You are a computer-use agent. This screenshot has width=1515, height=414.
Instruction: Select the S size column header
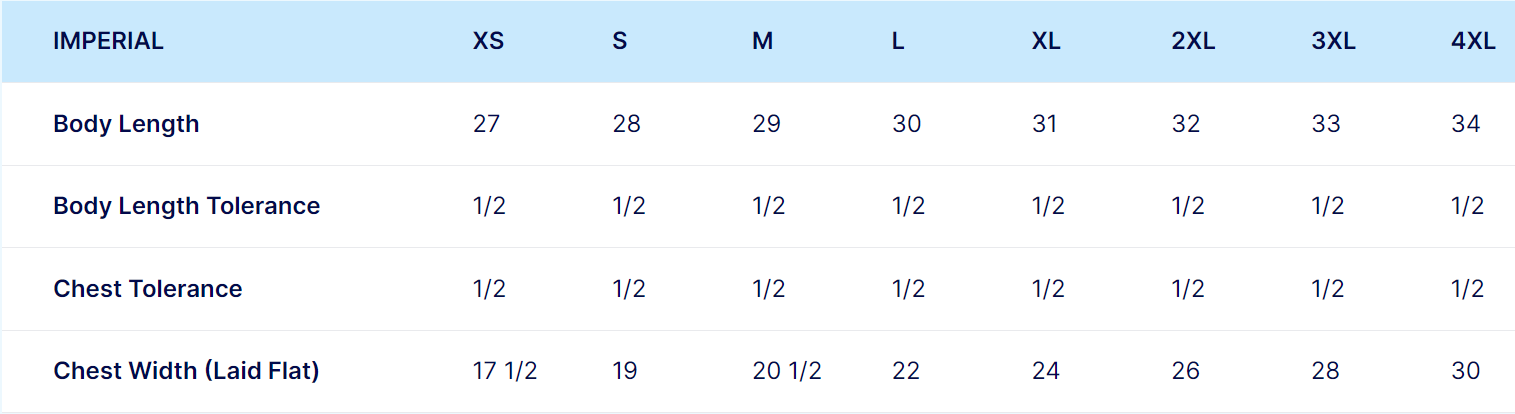(620, 42)
